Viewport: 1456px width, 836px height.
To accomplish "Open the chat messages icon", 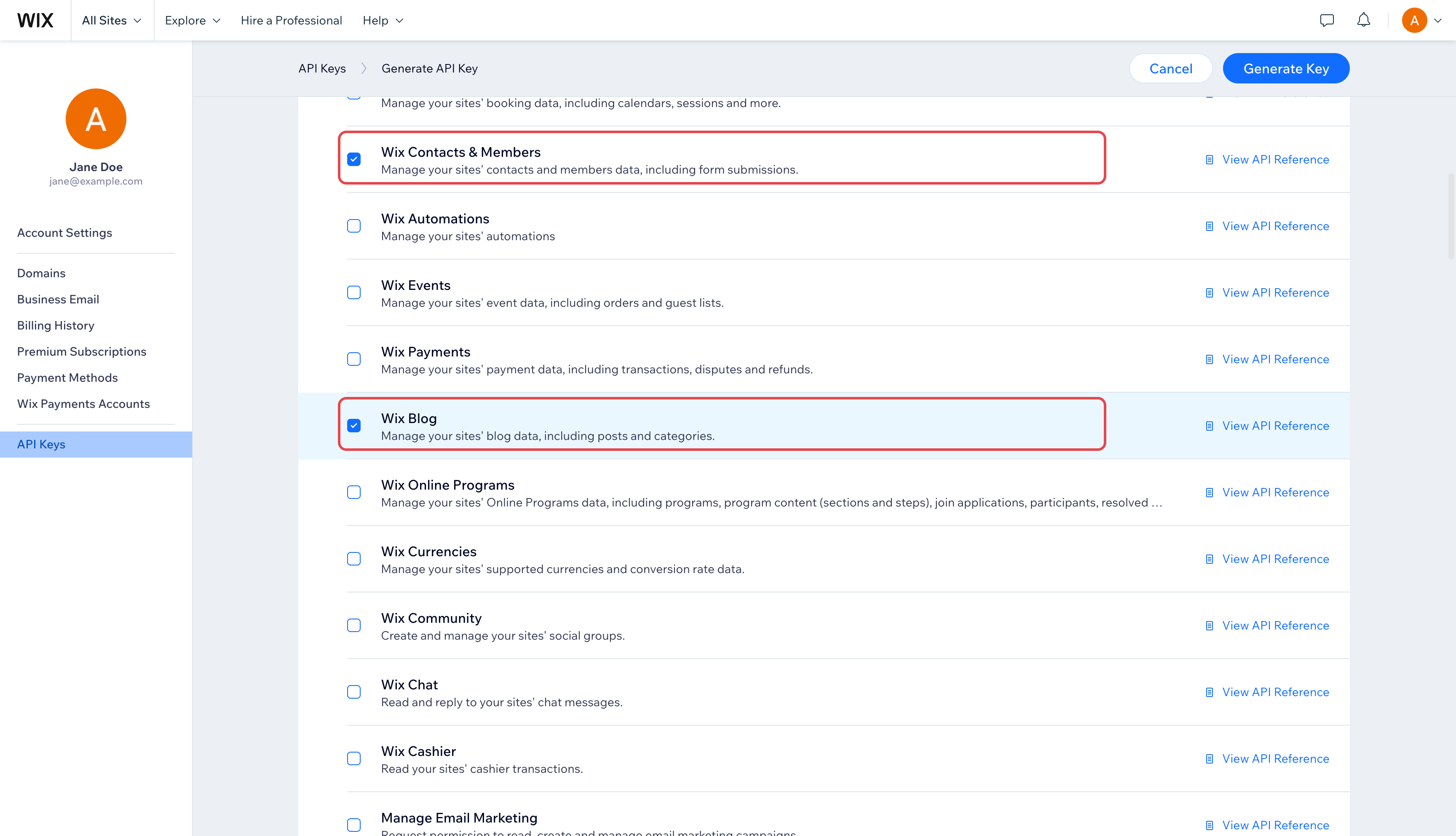I will [x=1326, y=21].
